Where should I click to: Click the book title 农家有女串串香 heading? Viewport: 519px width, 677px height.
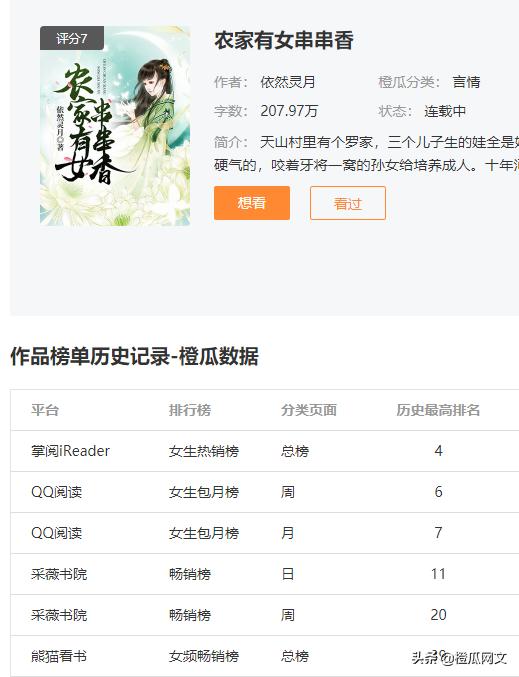click(284, 41)
